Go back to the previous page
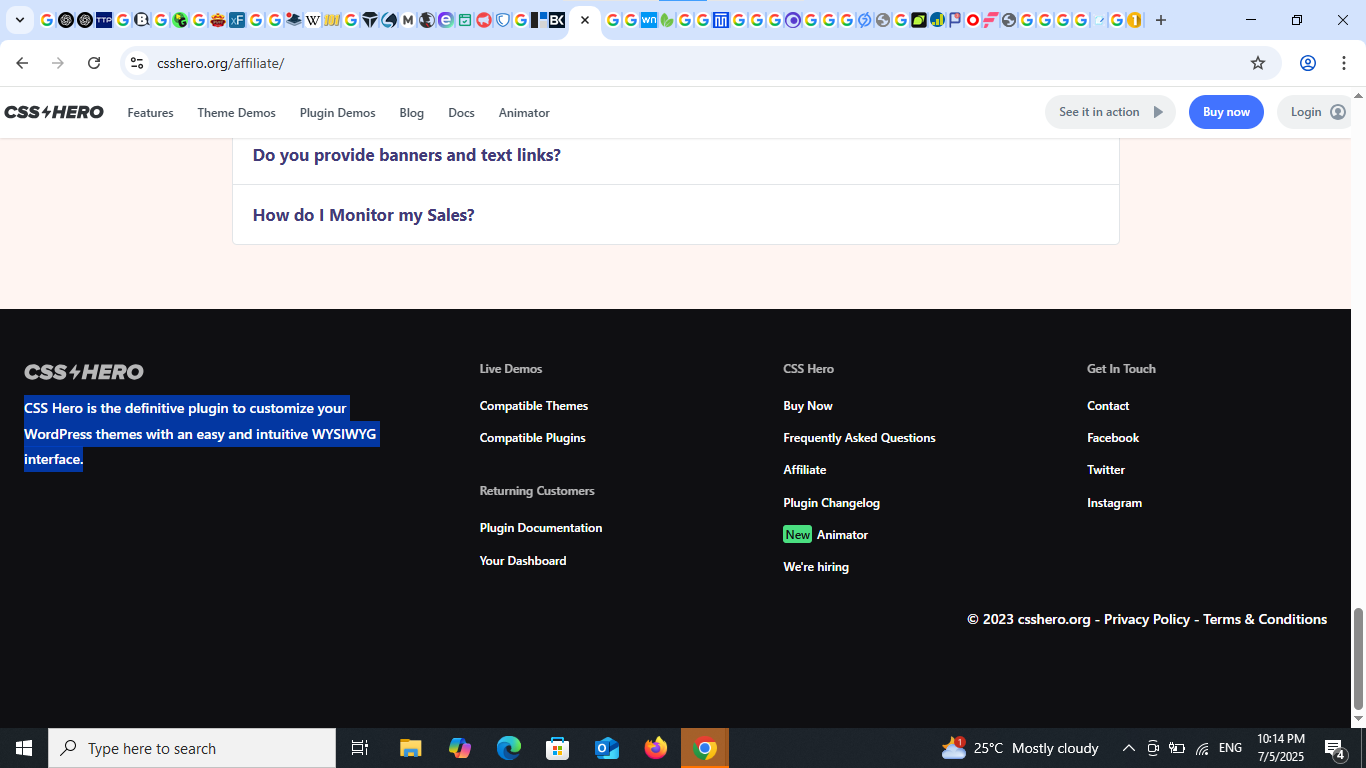 pyautogui.click(x=22, y=63)
